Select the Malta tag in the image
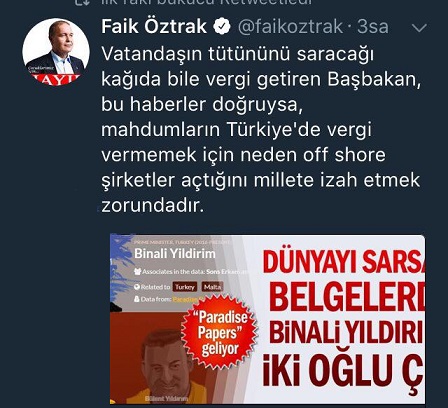 pyautogui.click(x=212, y=287)
